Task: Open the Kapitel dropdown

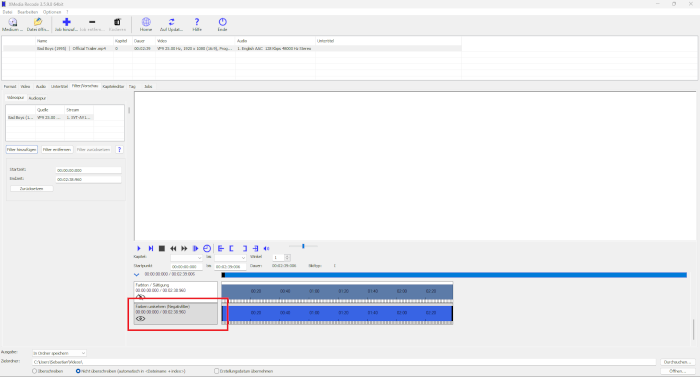Action: (187, 258)
